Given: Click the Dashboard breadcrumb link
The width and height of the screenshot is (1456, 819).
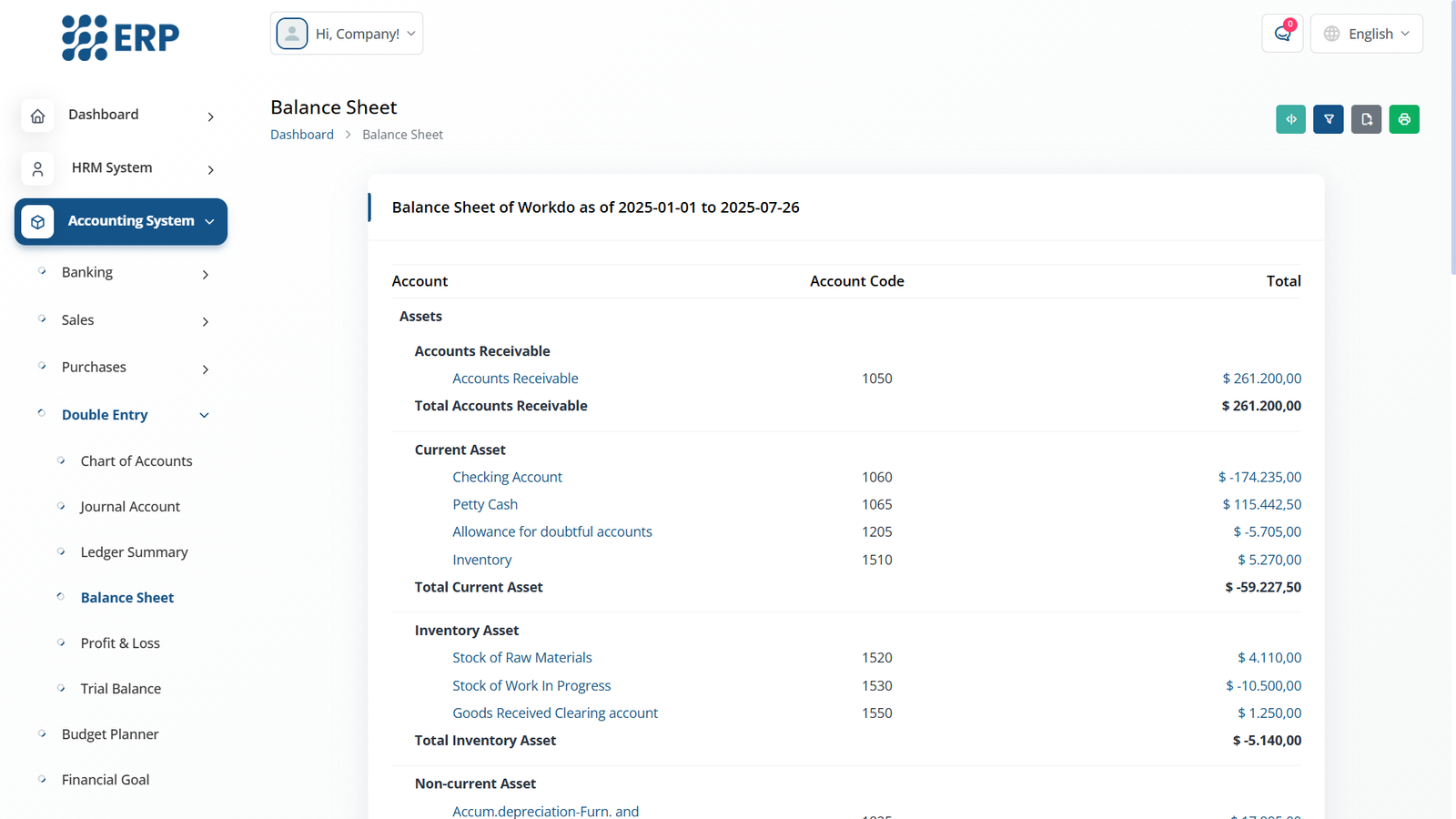Looking at the screenshot, I should 302,135.
